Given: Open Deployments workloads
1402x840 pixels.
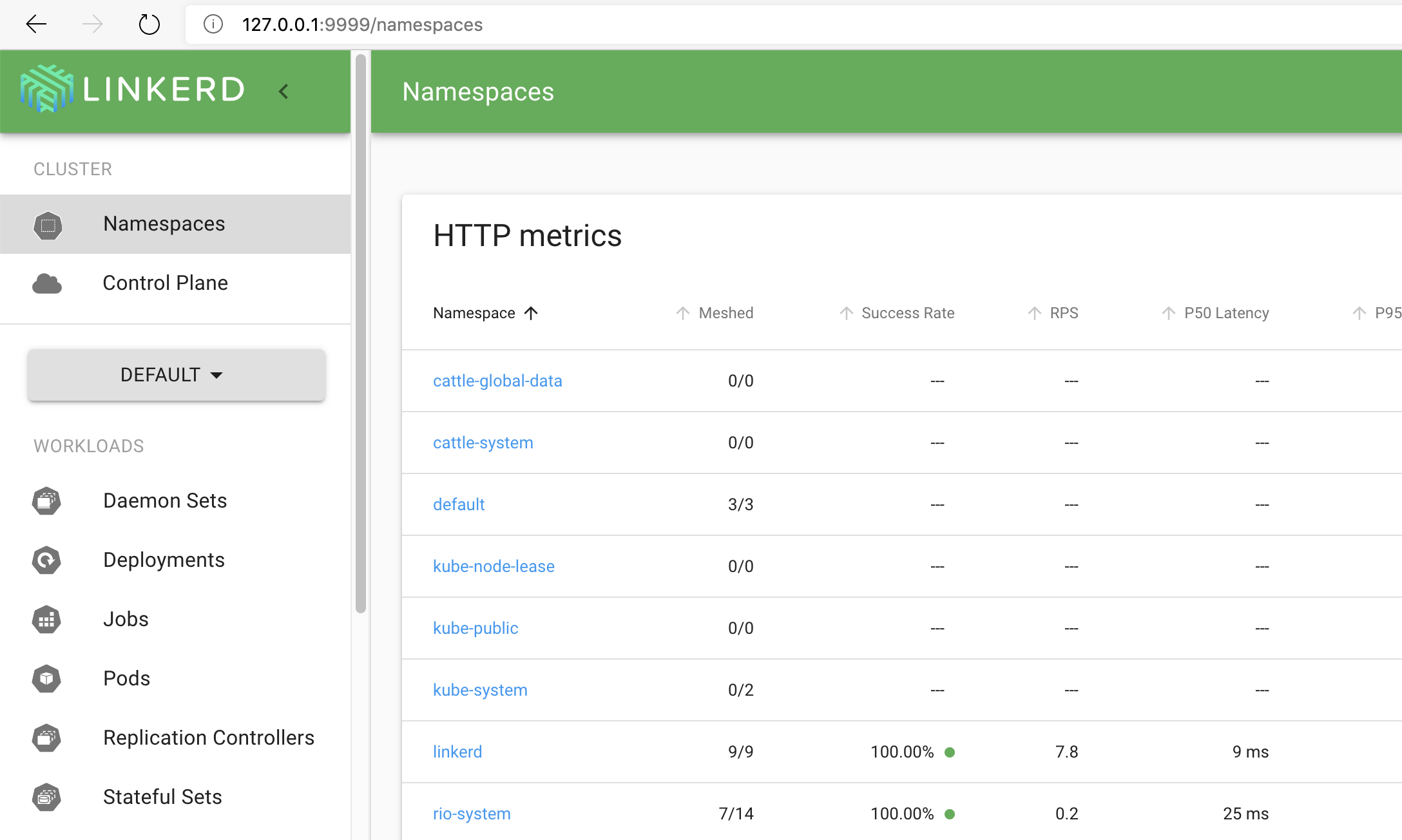Looking at the screenshot, I should 175,560.
